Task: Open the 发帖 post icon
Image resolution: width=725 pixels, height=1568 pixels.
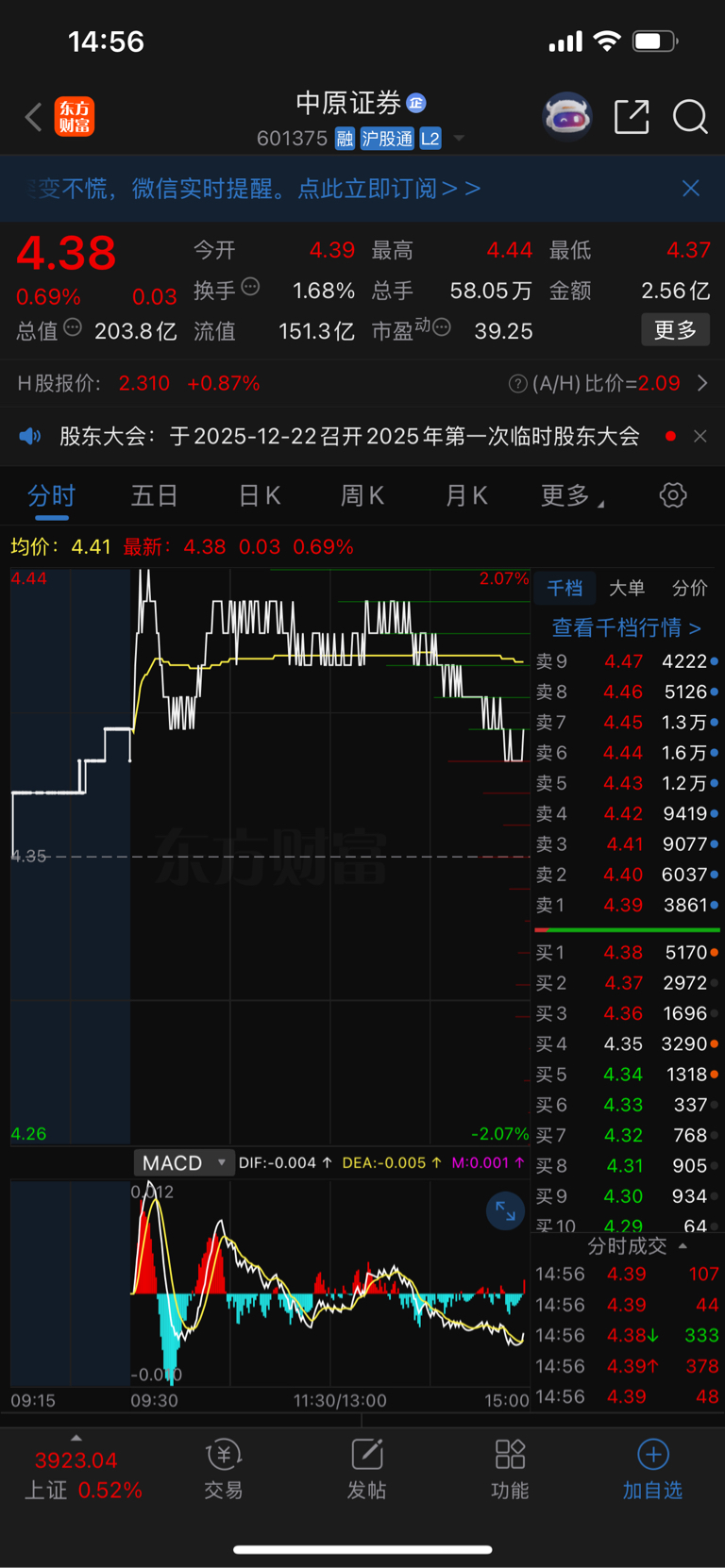Action: pos(366,1468)
